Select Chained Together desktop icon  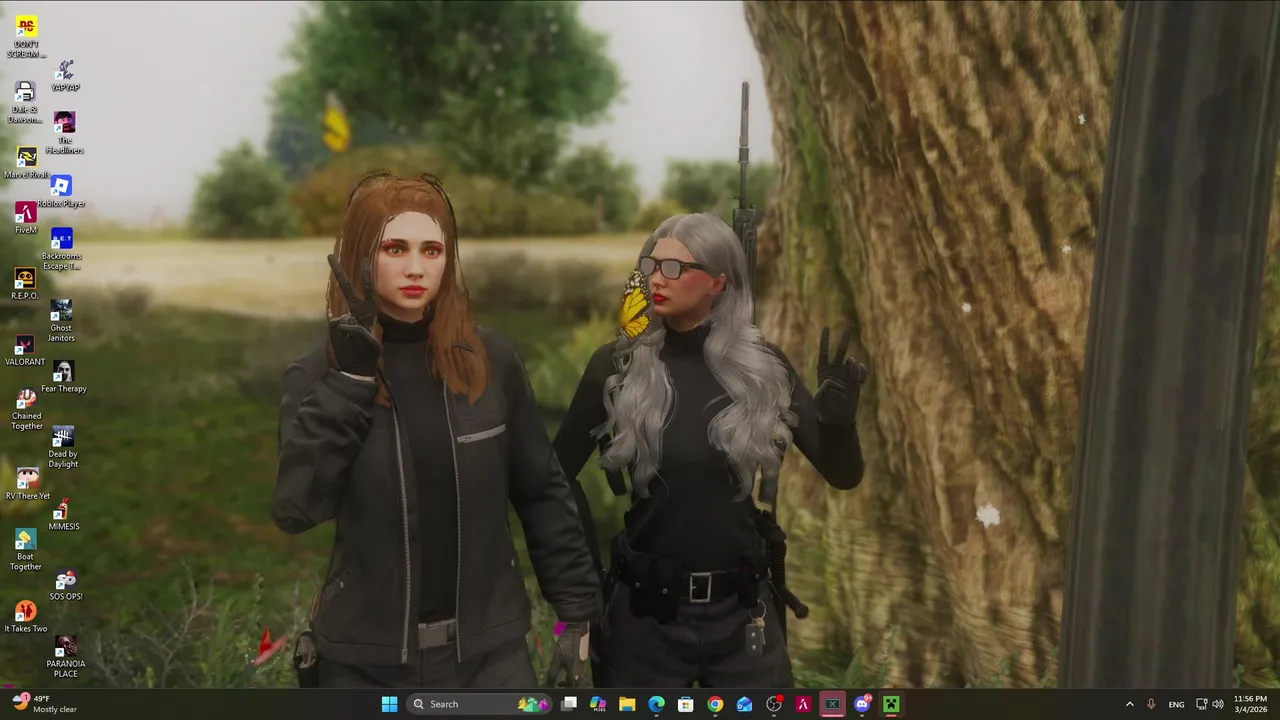(26, 410)
